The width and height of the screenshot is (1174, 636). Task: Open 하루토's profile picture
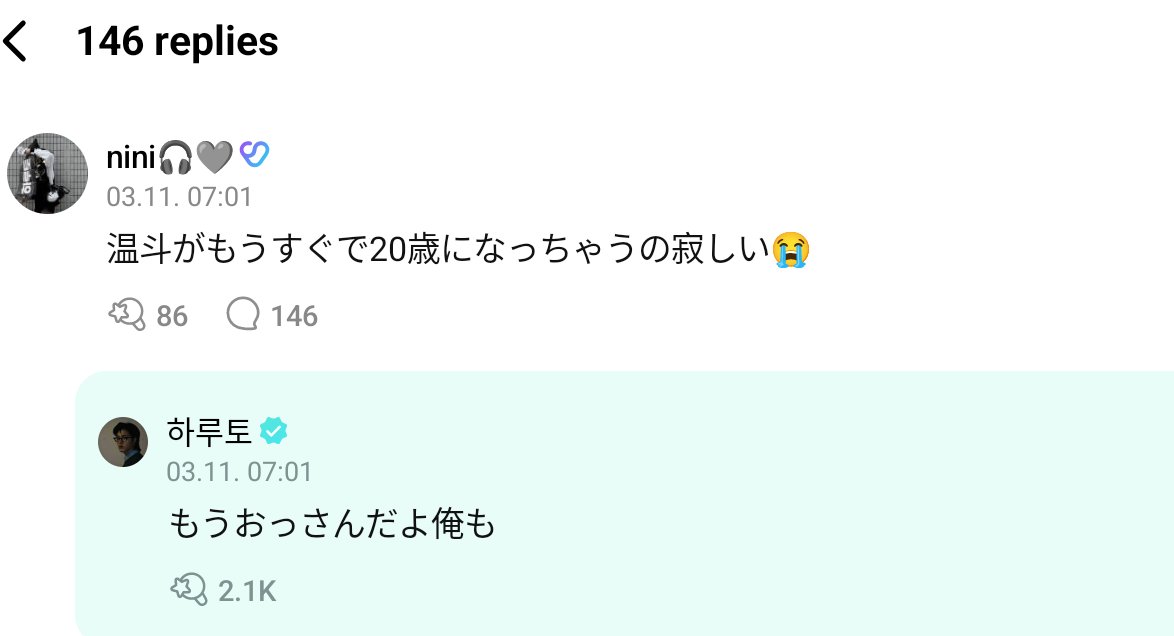pyautogui.click(x=123, y=442)
